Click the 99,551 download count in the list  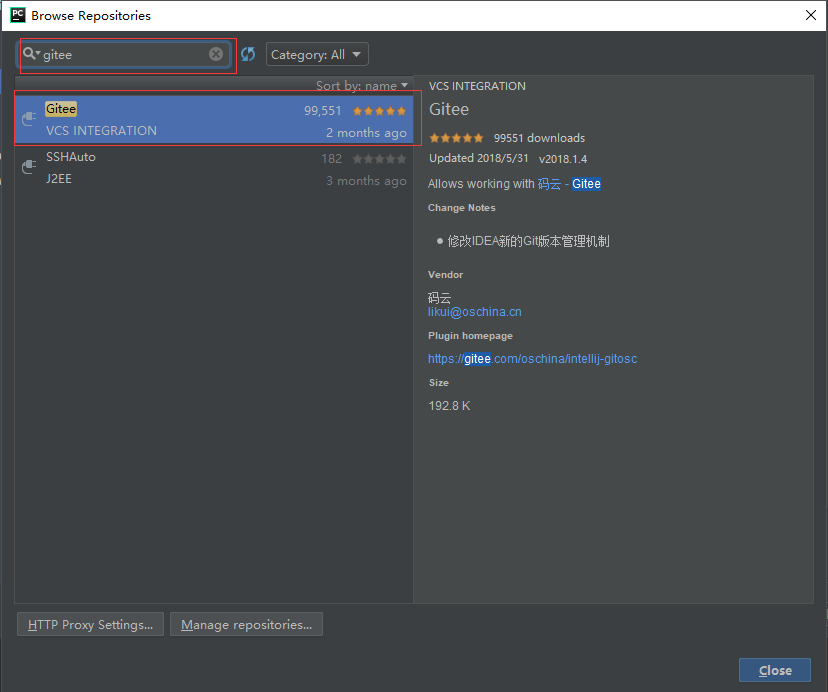323,111
